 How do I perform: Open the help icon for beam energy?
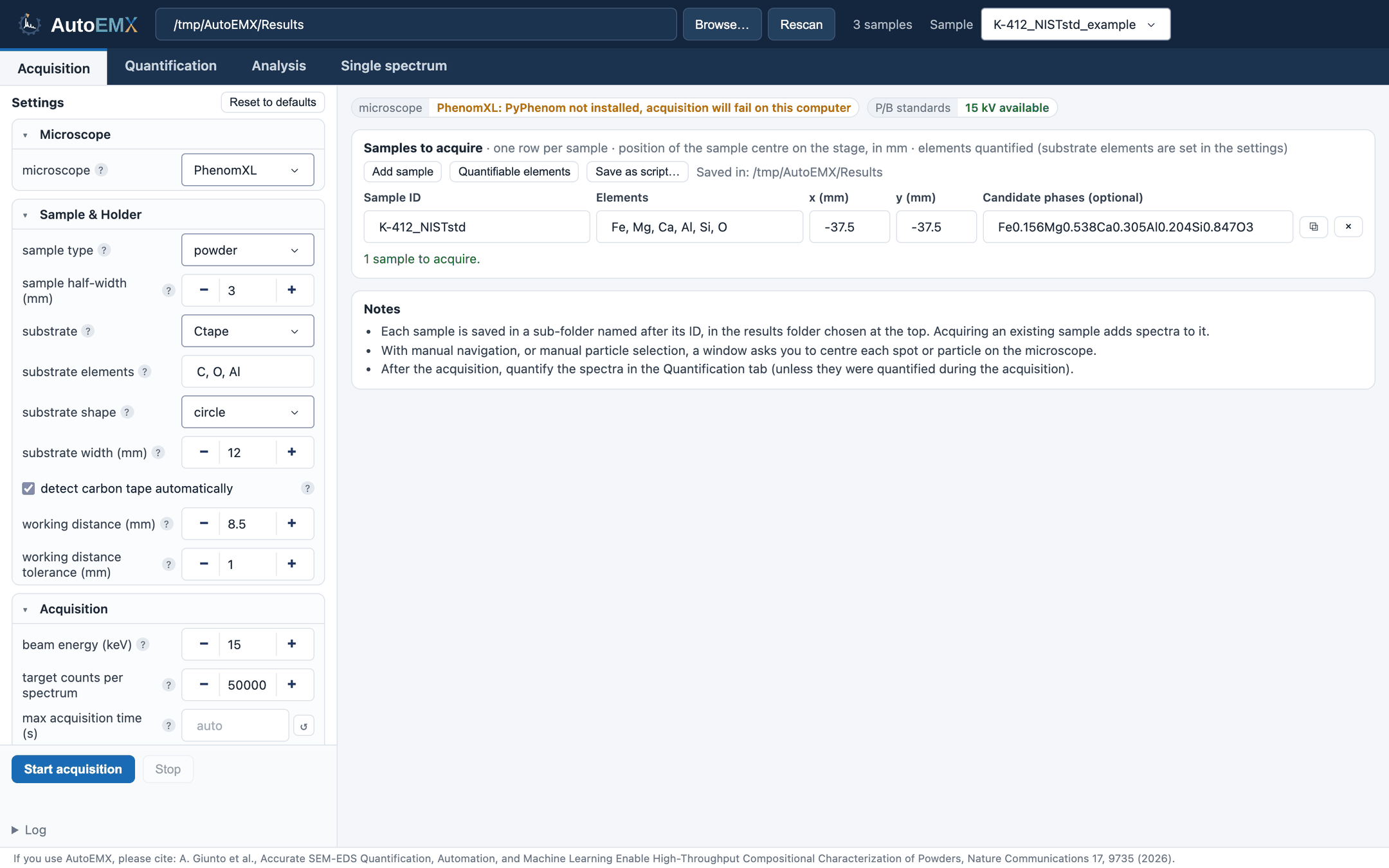[x=143, y=645]
